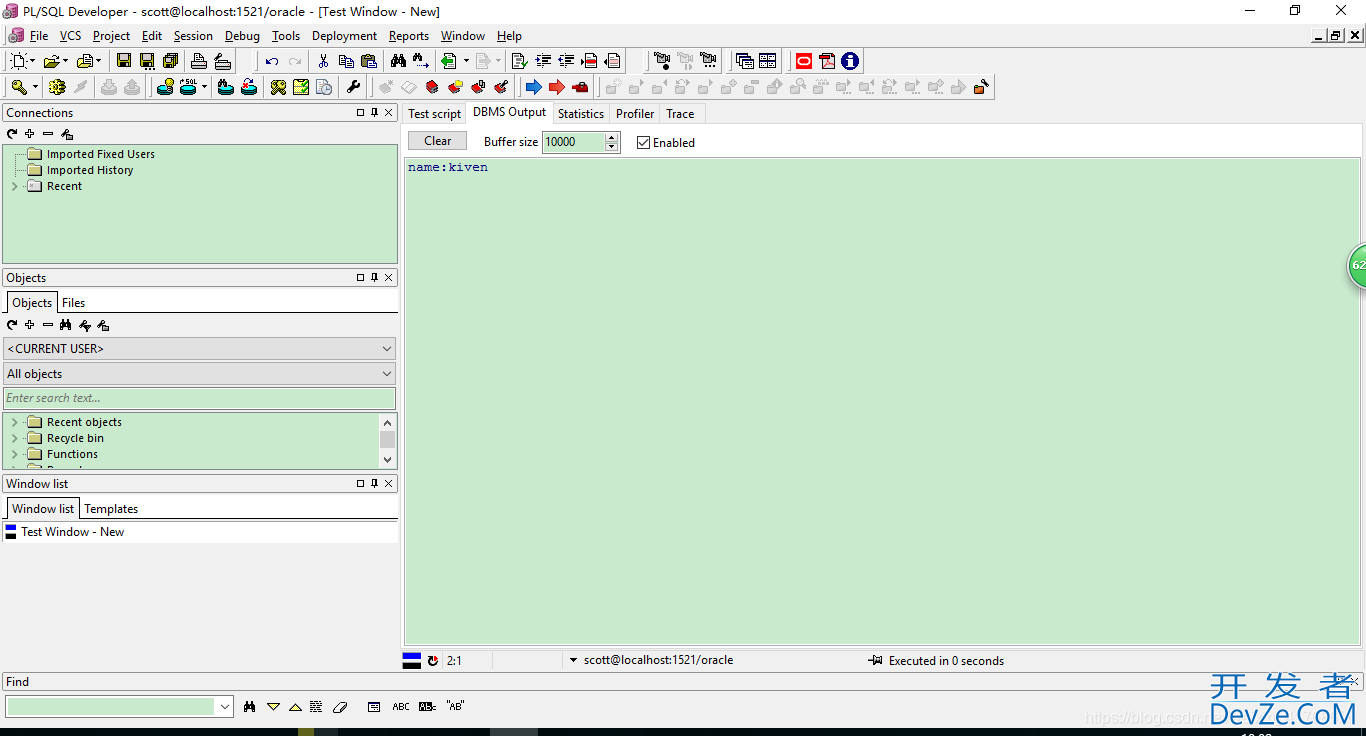
Task: Click the Save all stacked disks icon
Action: coord(170,61)
